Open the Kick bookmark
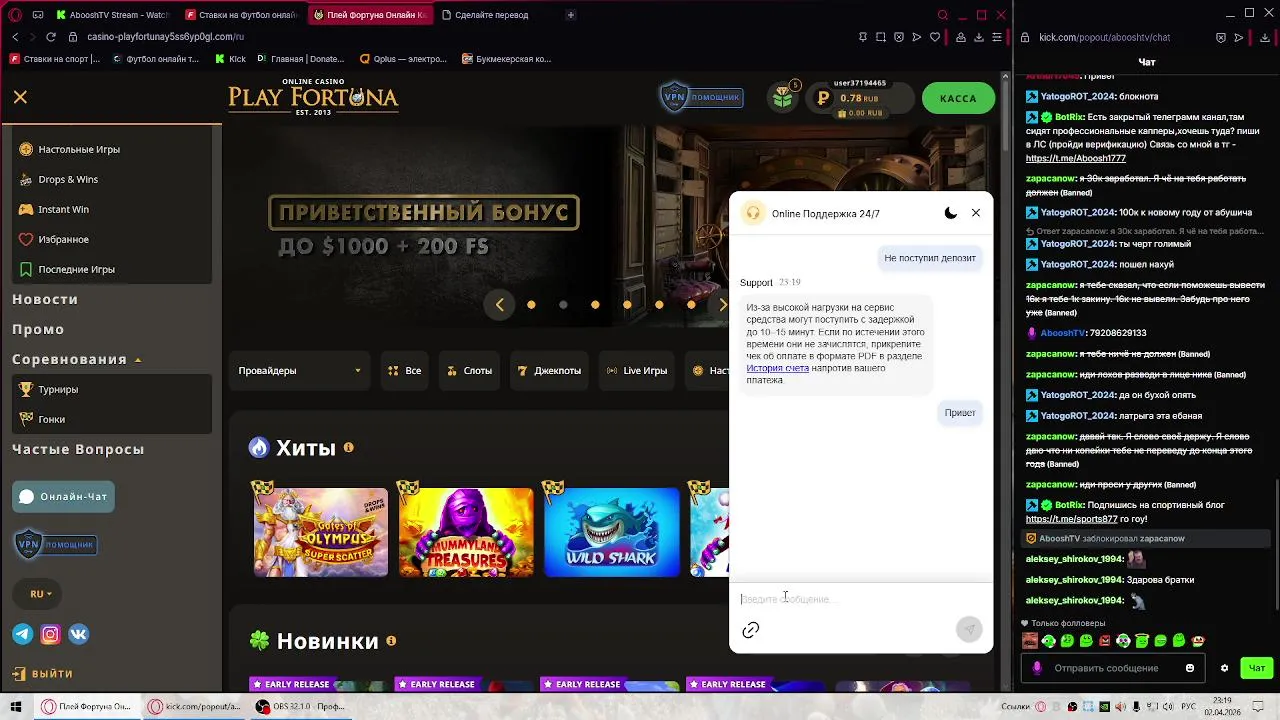This screenshot has height=720, width=1280. pyautogui.click(x=230, y=59)
